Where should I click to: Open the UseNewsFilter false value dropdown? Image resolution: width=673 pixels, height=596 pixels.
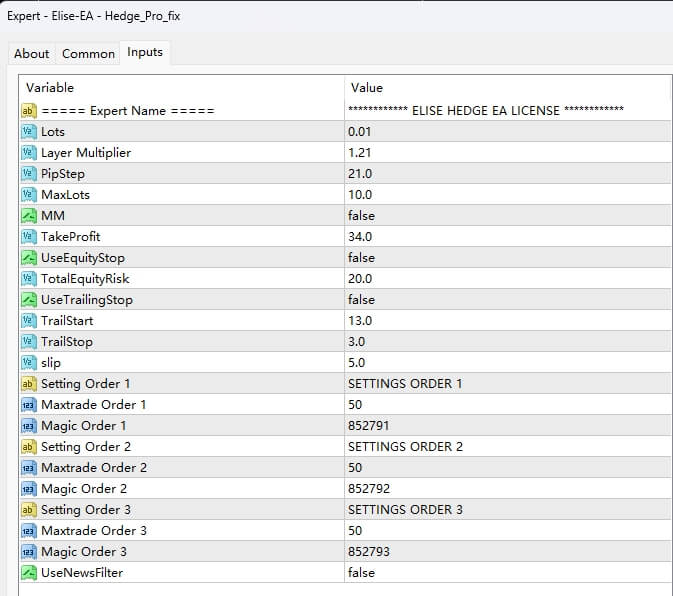(508, 573)
